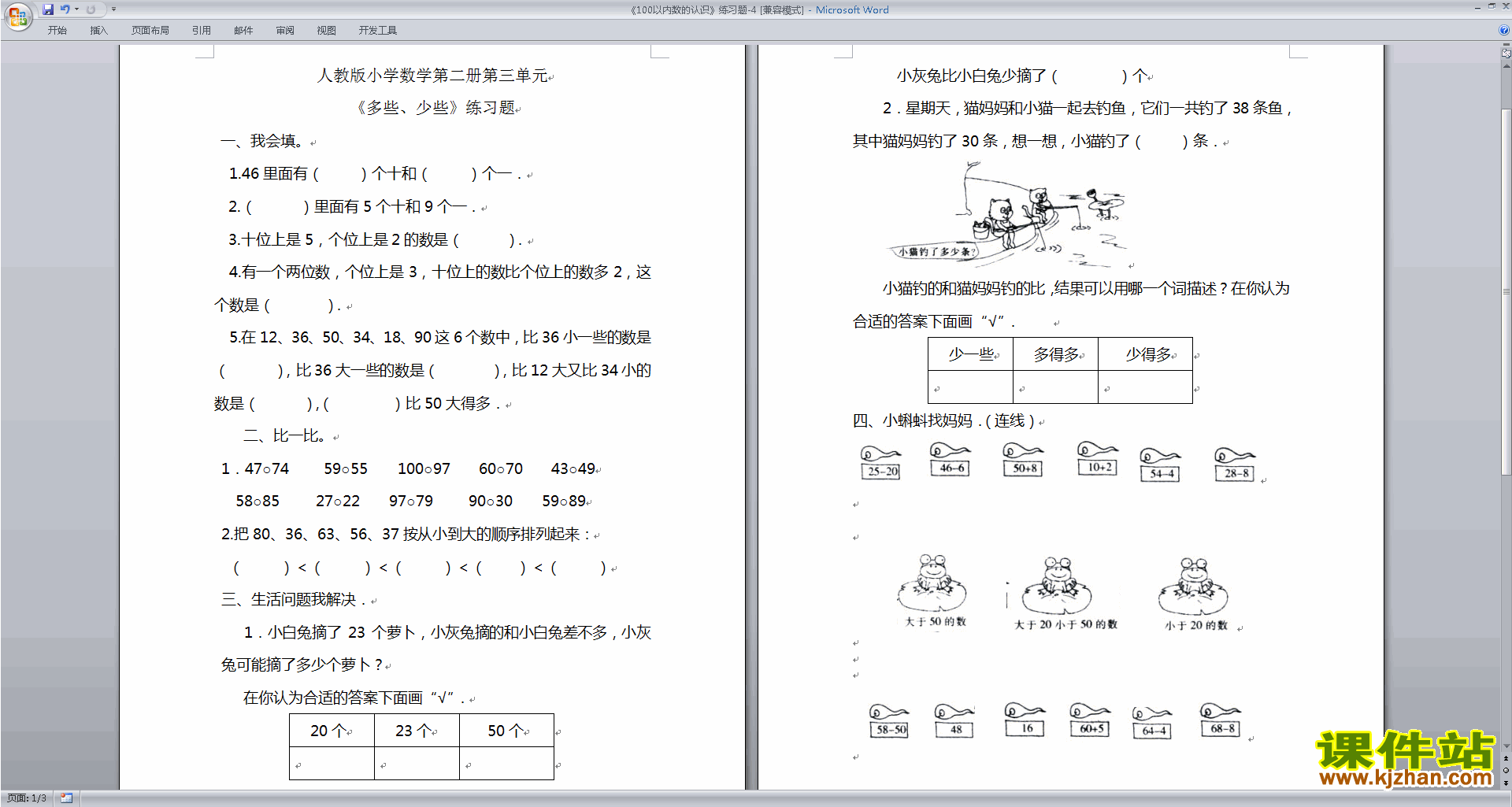1512x807 pixels.
Task: Select the tadpole labeled 10+2
Action: tap(1098, 458)
